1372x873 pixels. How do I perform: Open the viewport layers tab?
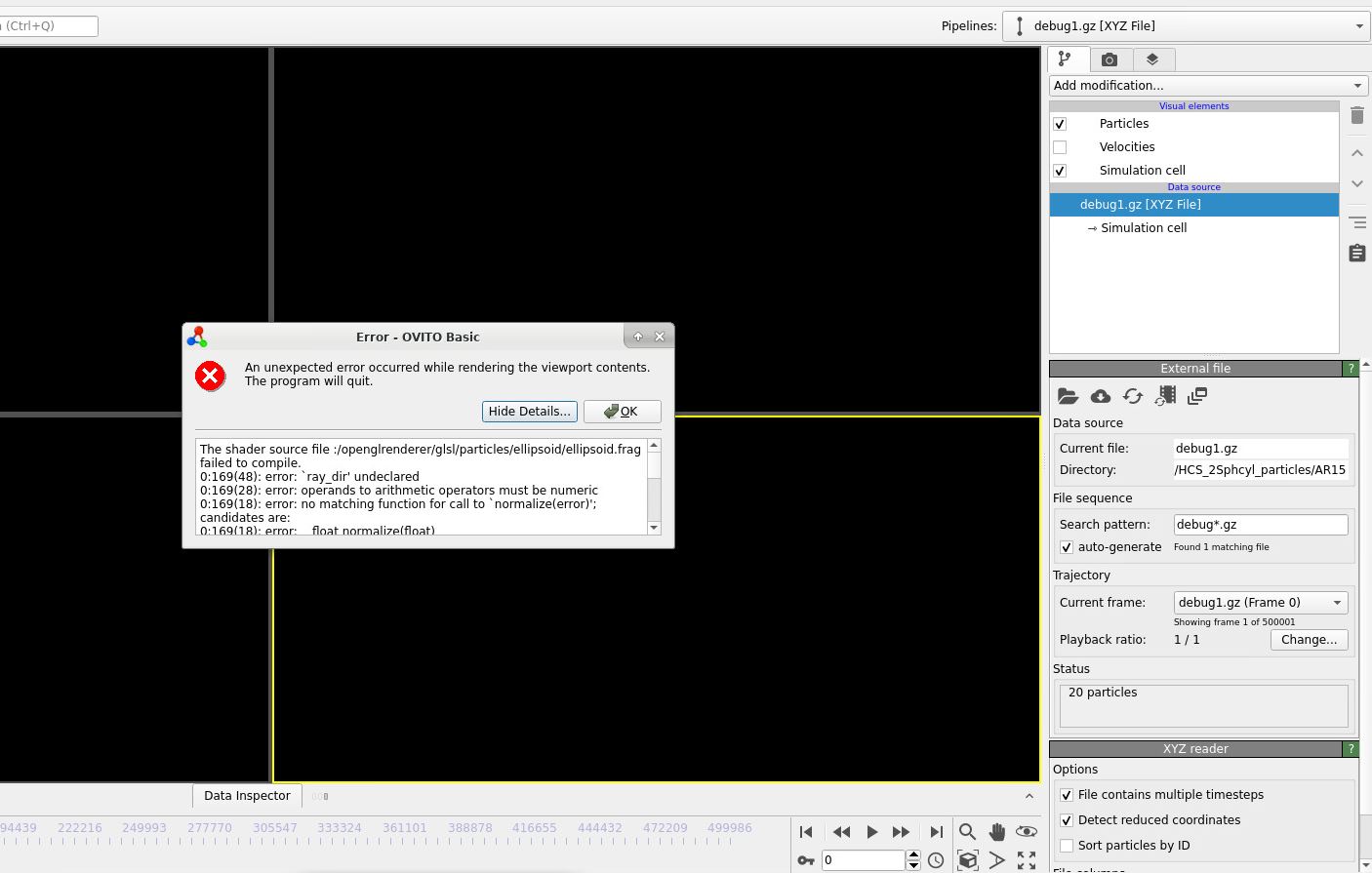click(1153, 60)
